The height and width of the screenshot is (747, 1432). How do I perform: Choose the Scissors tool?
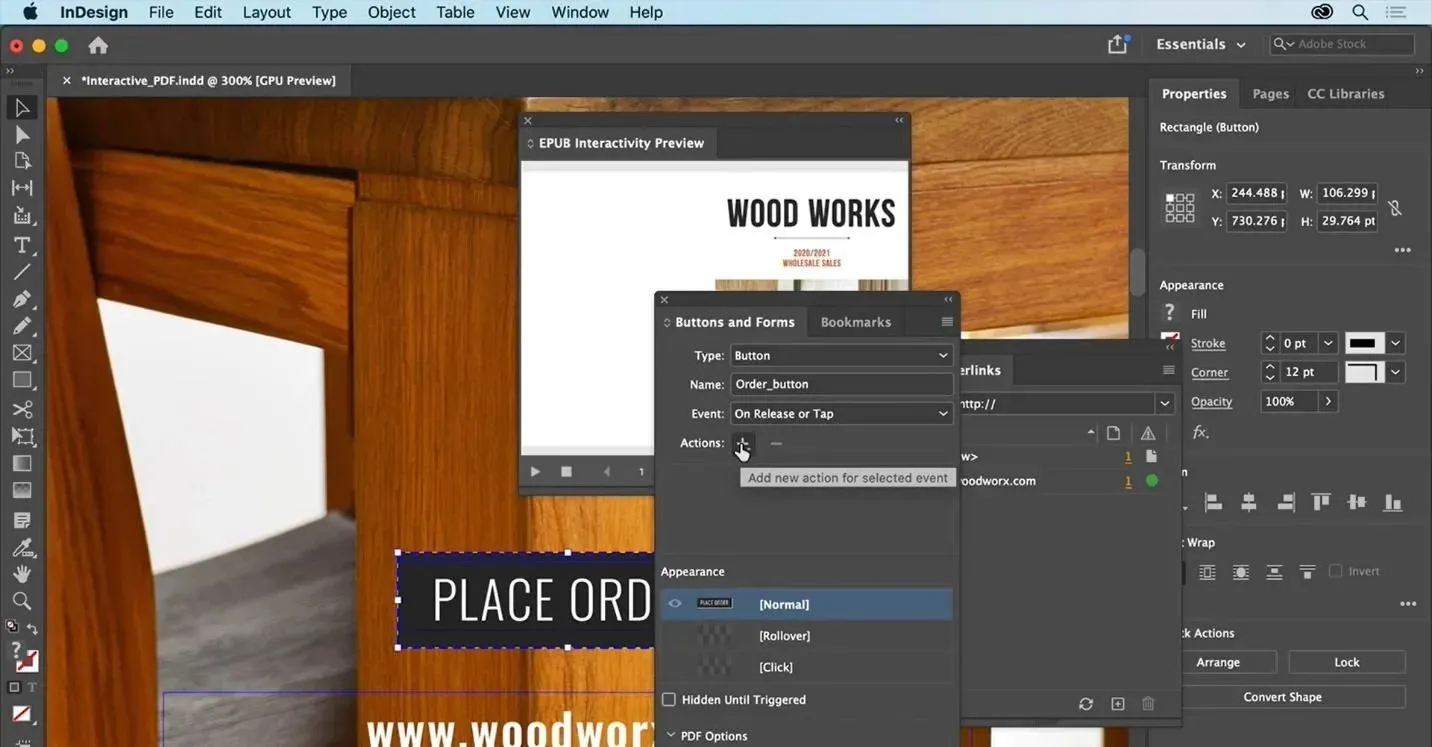[x=21, y=407]
